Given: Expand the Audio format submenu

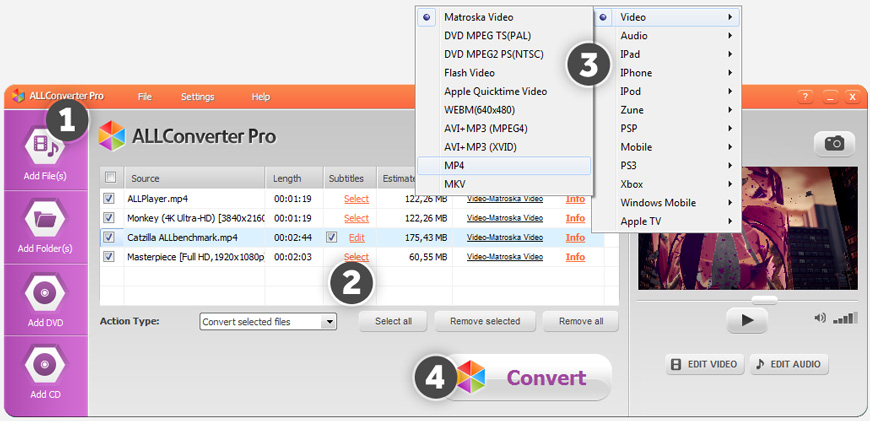Looking at the screenshot, I should click(x=667, y=35).
